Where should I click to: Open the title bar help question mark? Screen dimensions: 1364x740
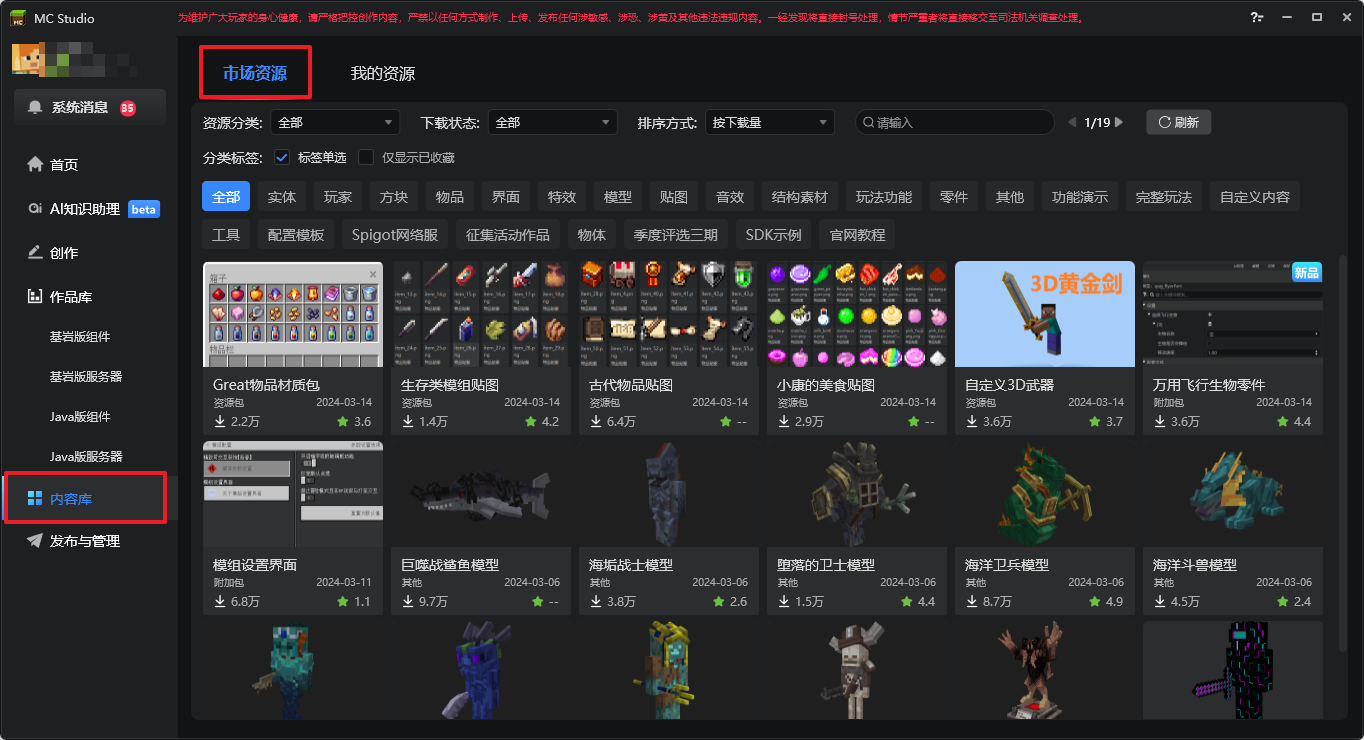coord(1256,17)
